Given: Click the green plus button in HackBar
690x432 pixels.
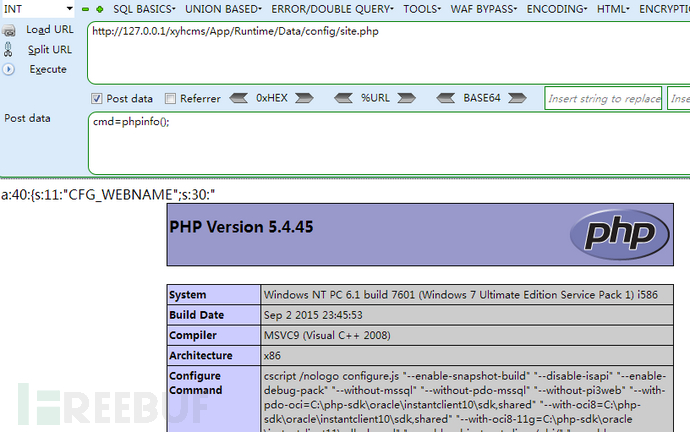Looking at the screenshot, I should (100, 9).
